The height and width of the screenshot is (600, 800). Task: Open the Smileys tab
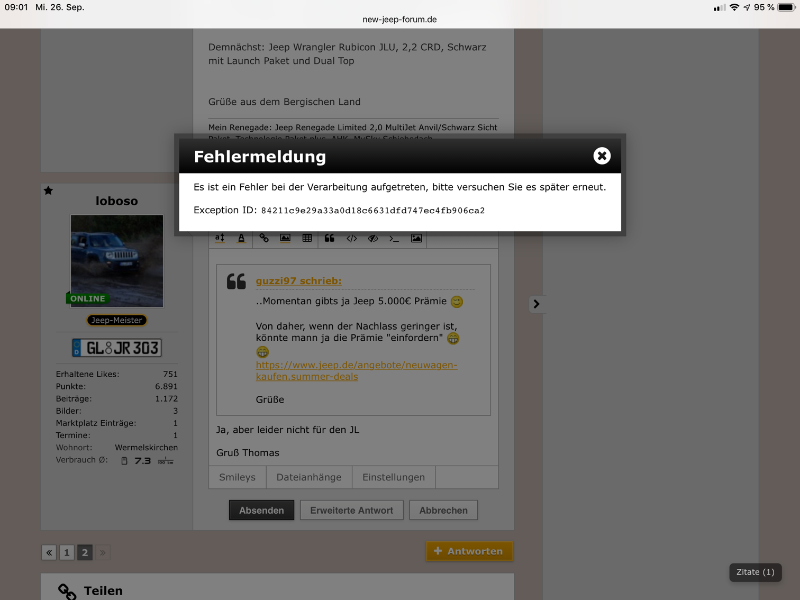point(238,477)
